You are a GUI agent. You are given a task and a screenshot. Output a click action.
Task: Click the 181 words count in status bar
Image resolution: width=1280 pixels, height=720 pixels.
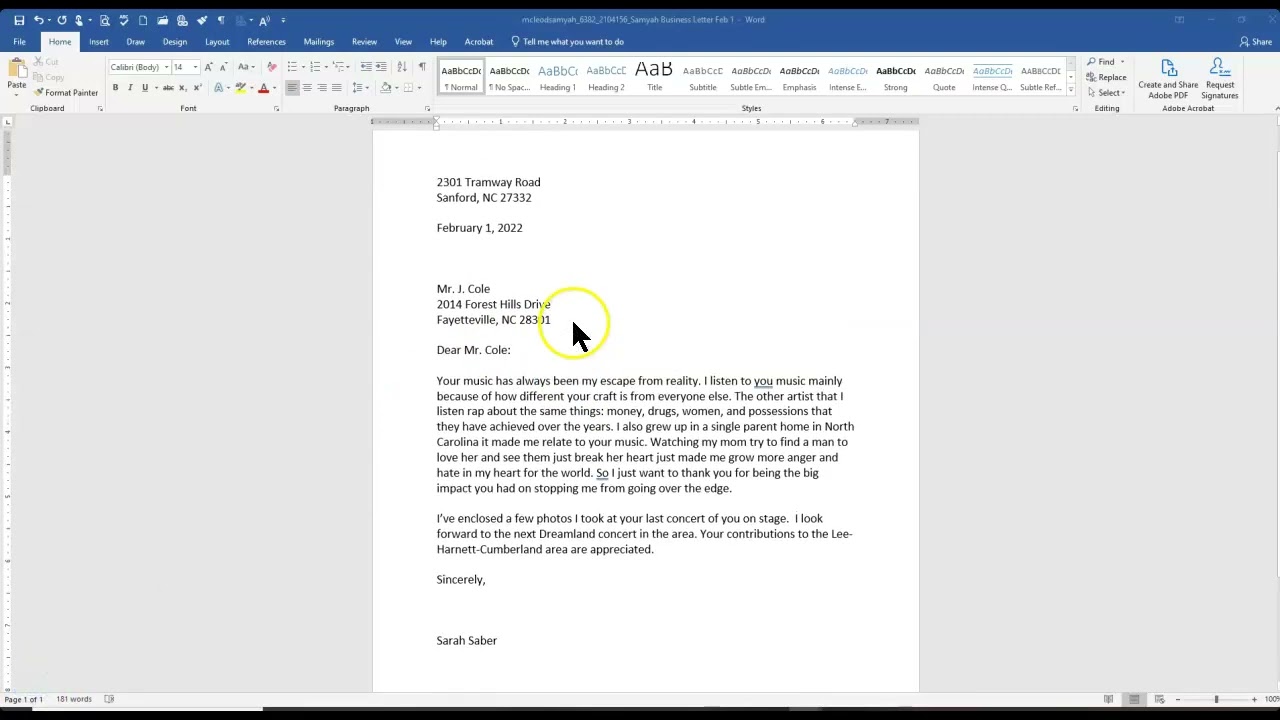[x=74, y=699]
